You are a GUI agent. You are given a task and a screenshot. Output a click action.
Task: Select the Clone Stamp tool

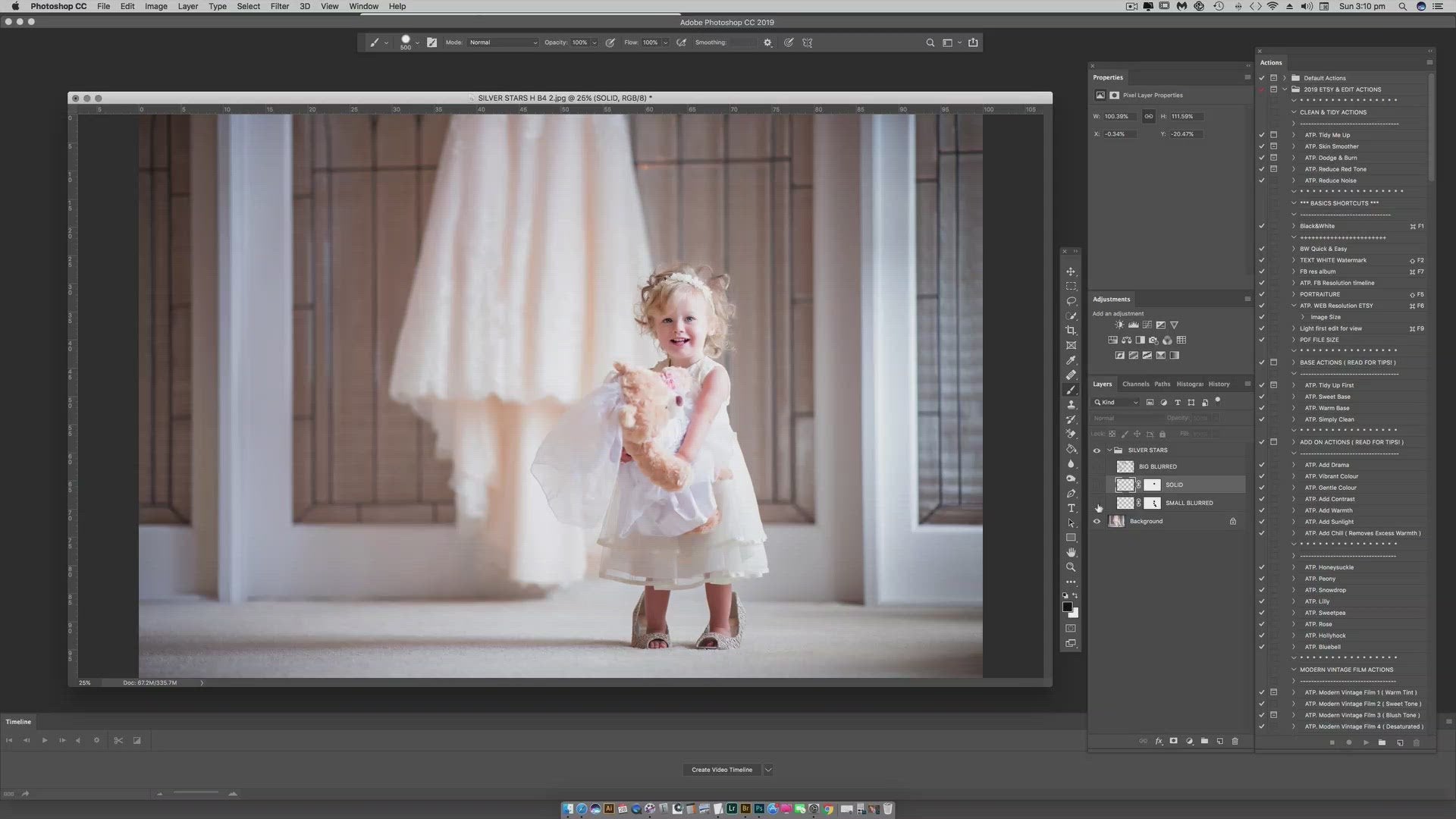(1070, 404)
